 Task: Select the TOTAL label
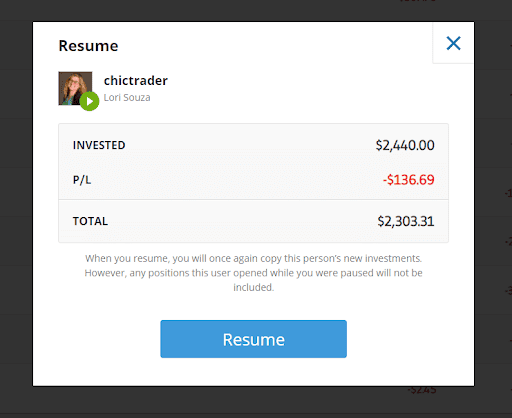[x=90, y=221]
